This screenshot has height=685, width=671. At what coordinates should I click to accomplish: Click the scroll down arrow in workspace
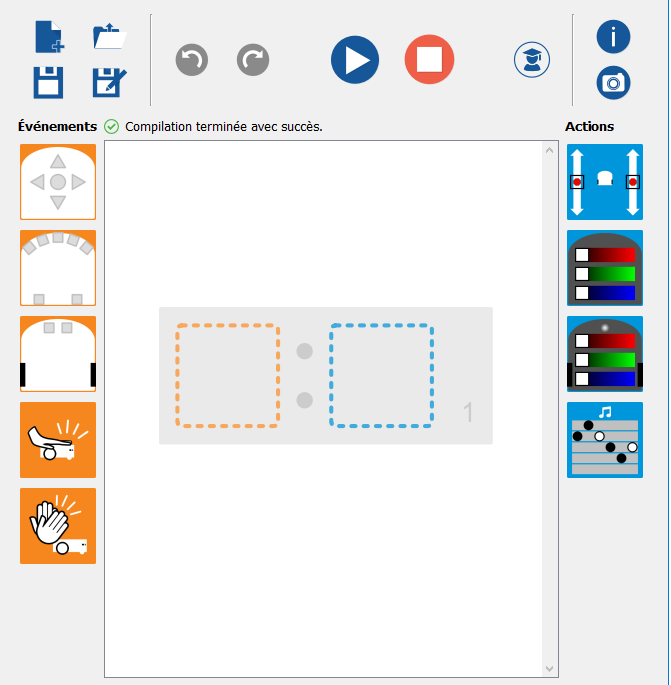tap(550, 669)
